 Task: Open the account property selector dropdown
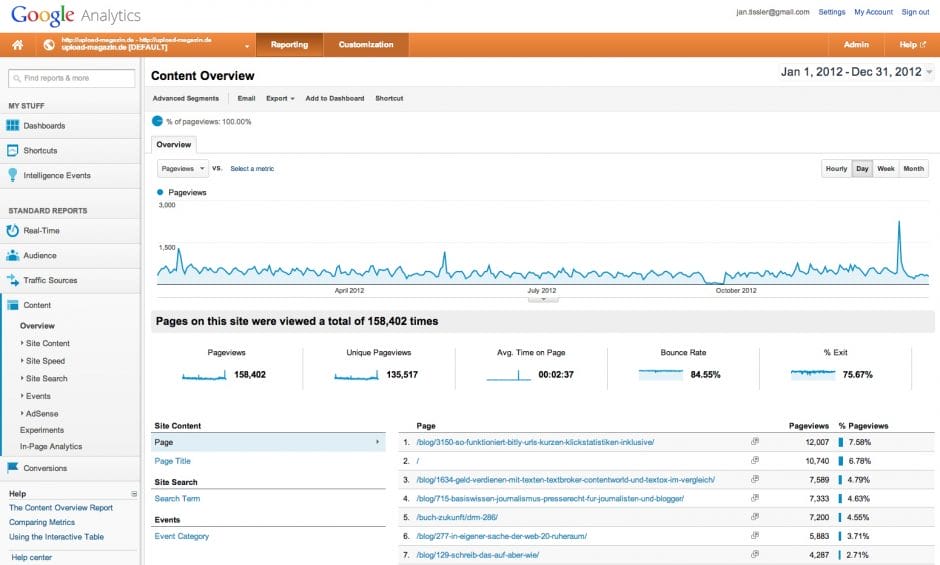tap(246, 46)
